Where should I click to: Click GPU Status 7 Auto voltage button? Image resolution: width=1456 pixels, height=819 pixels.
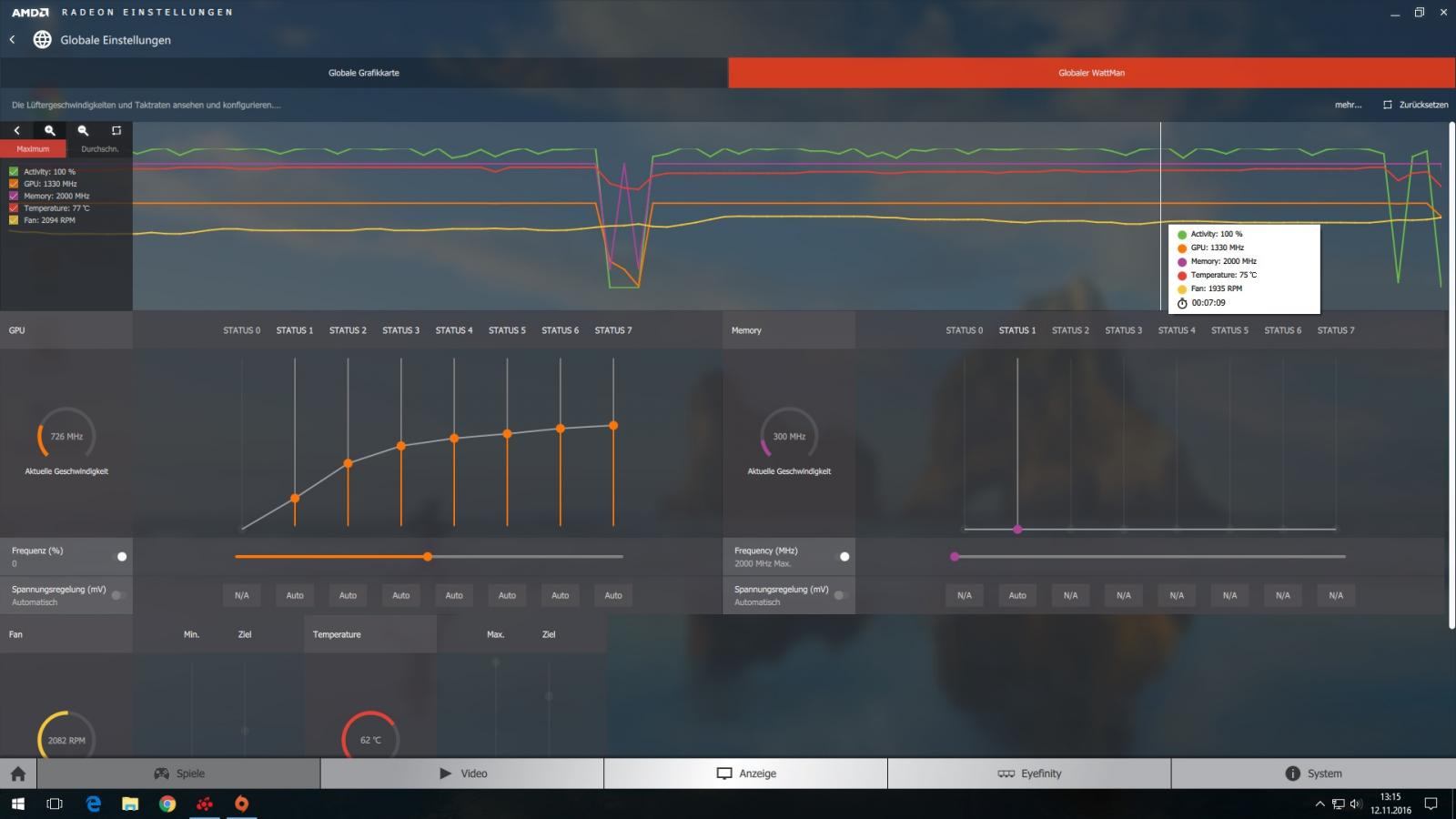pos(613,595)
